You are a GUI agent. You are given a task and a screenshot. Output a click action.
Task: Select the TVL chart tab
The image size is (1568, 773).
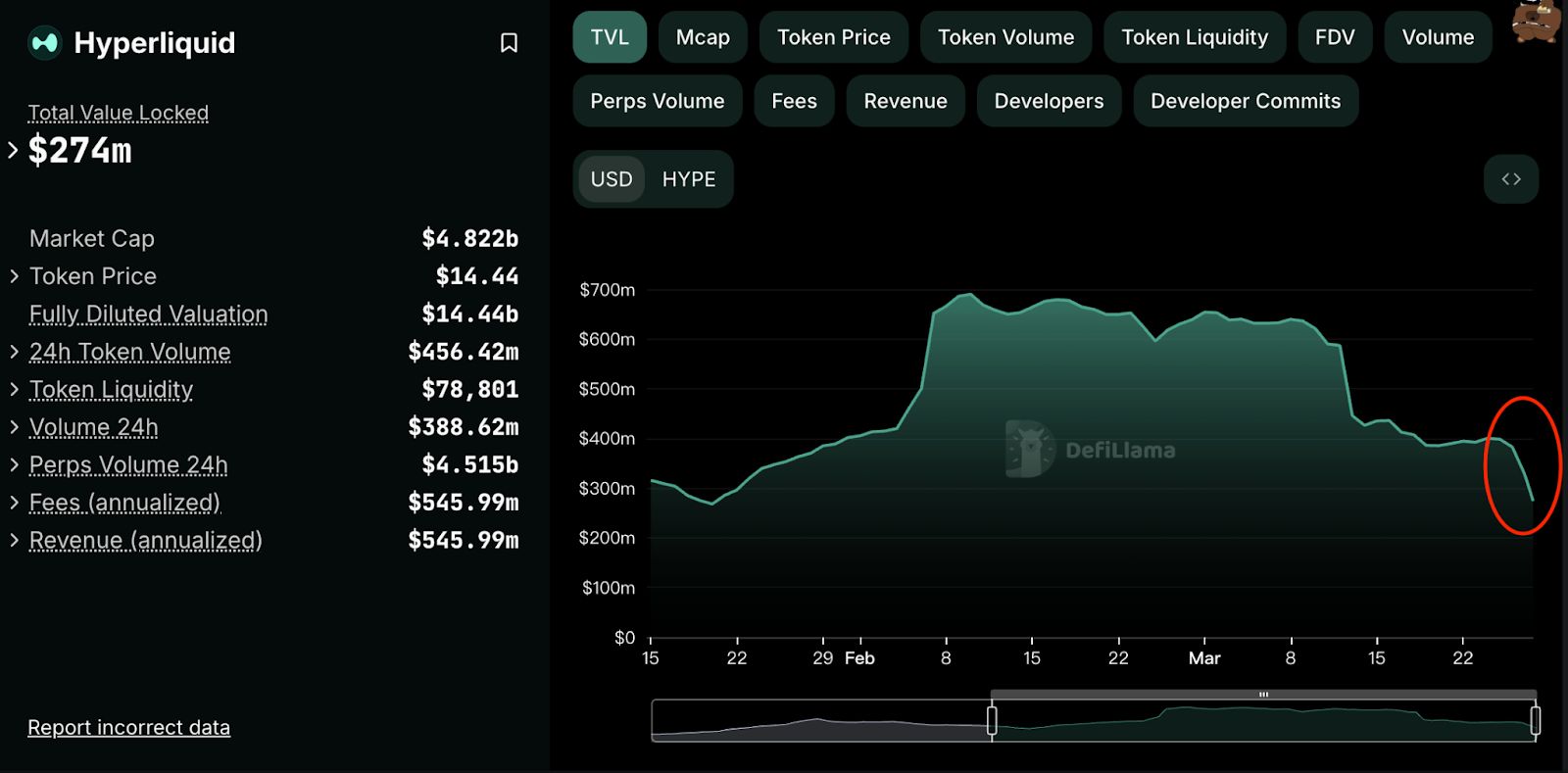(x=609, y=37)
